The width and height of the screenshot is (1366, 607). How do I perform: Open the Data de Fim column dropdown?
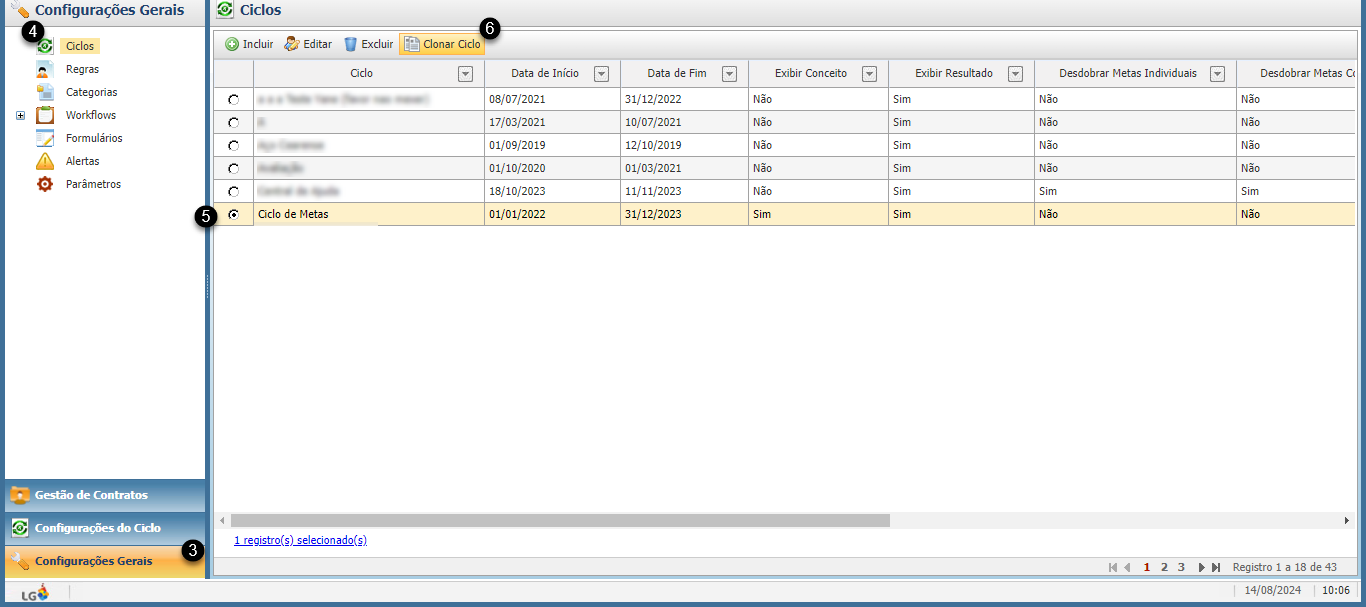pos(729,74)
